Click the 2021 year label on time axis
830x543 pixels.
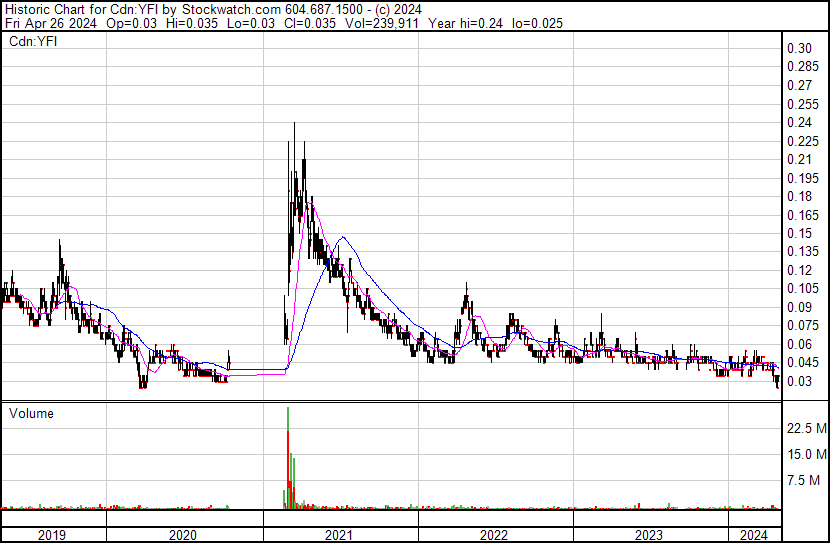(x=339, y=535)
